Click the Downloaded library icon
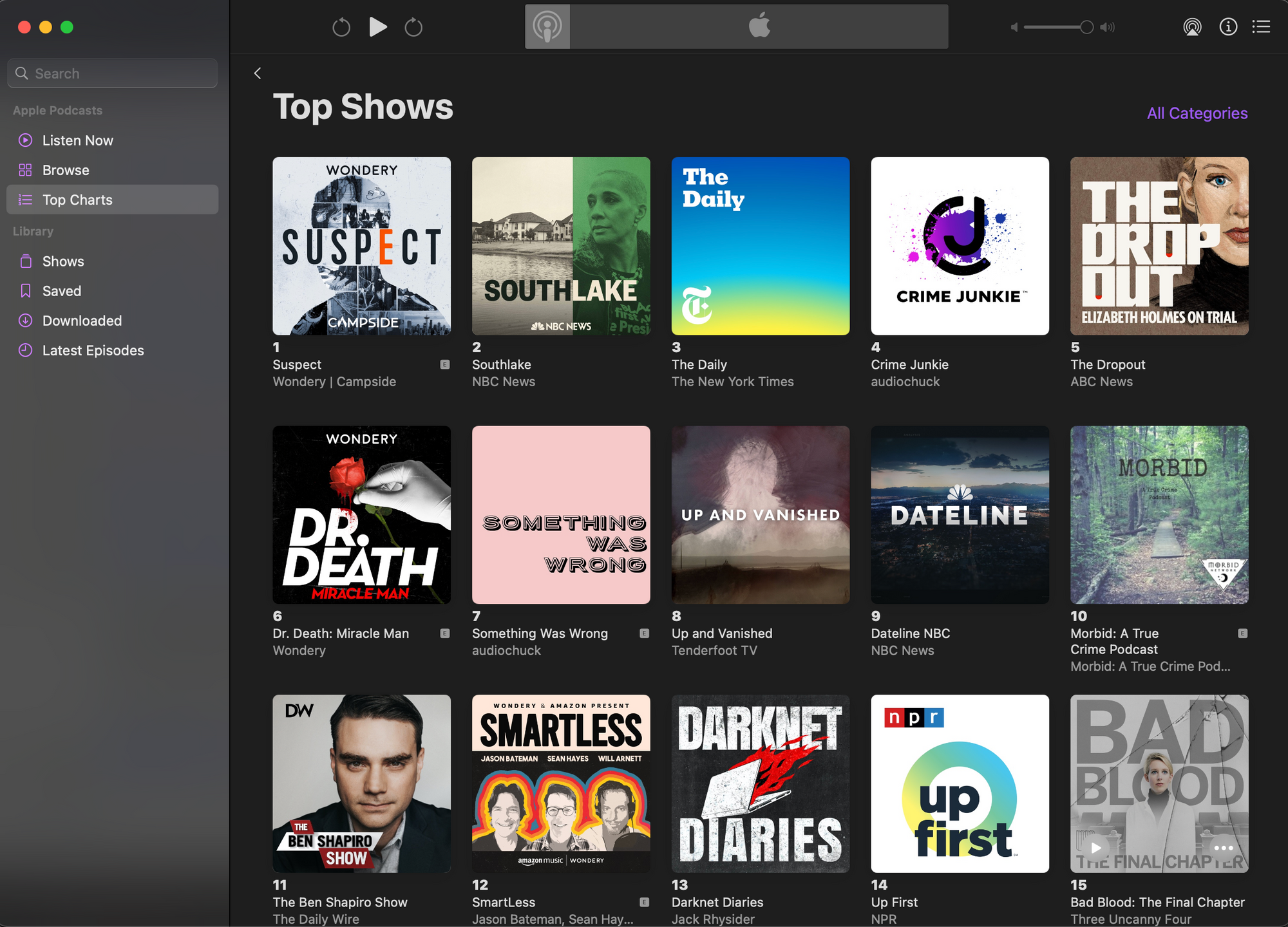The image size is (1288, 927). (25, 321)
